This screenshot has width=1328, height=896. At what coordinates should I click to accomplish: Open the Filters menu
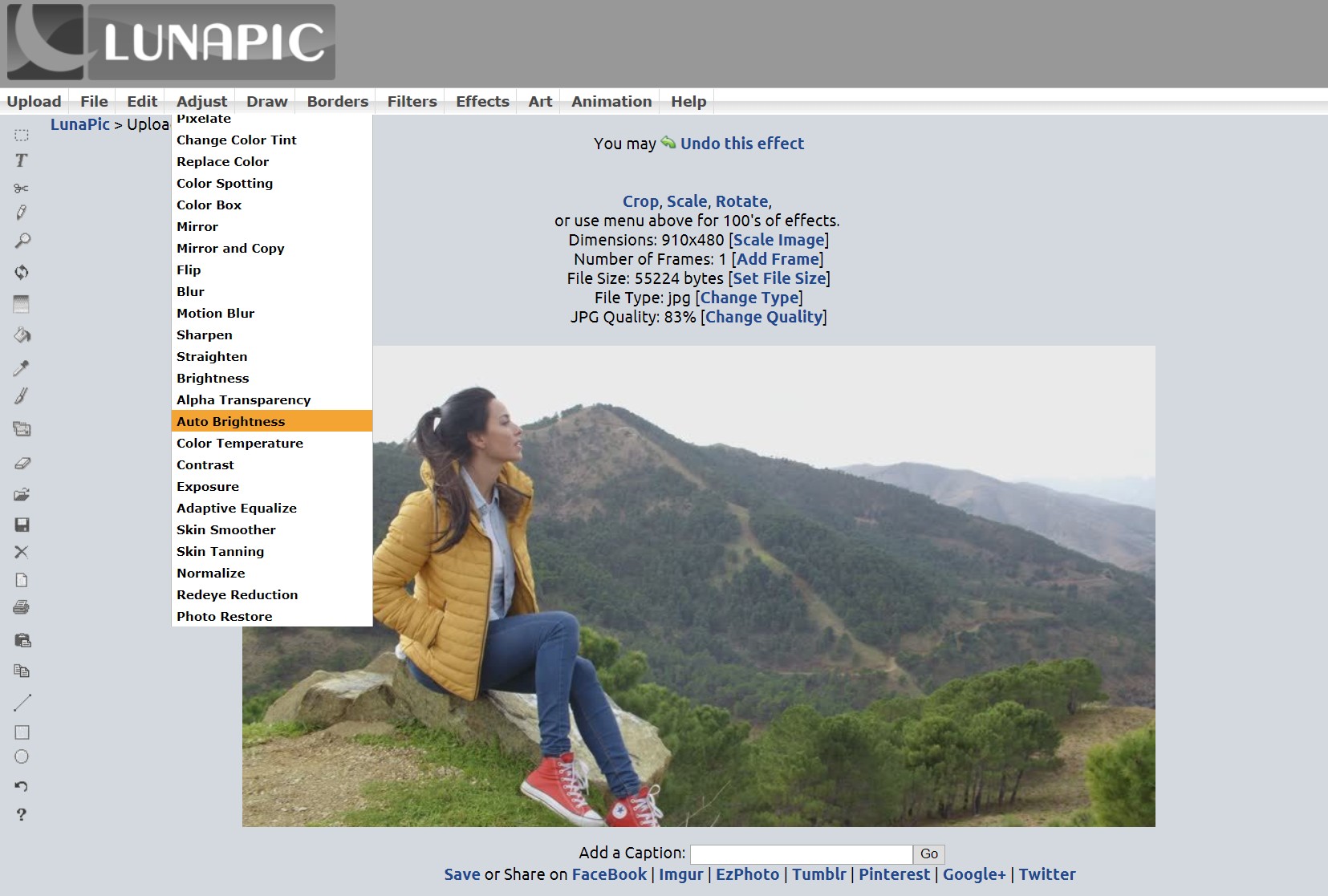[412, 101]
